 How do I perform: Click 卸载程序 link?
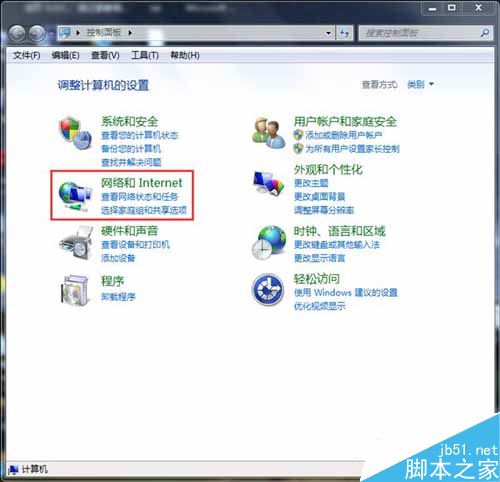tap(118, 297)
